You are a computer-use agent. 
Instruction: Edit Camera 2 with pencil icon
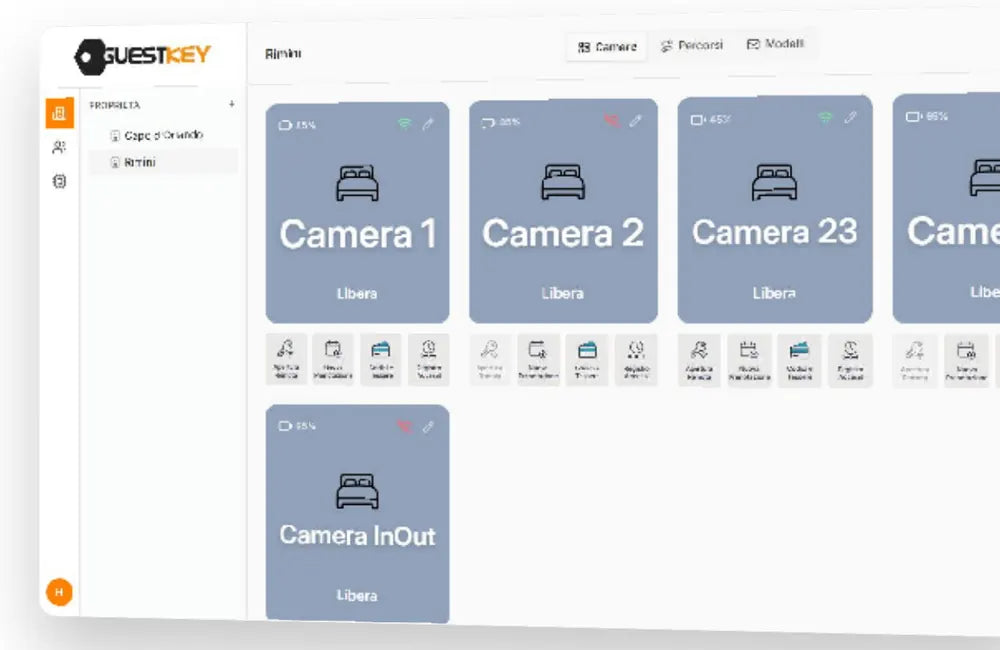click(x=635, y=121)
